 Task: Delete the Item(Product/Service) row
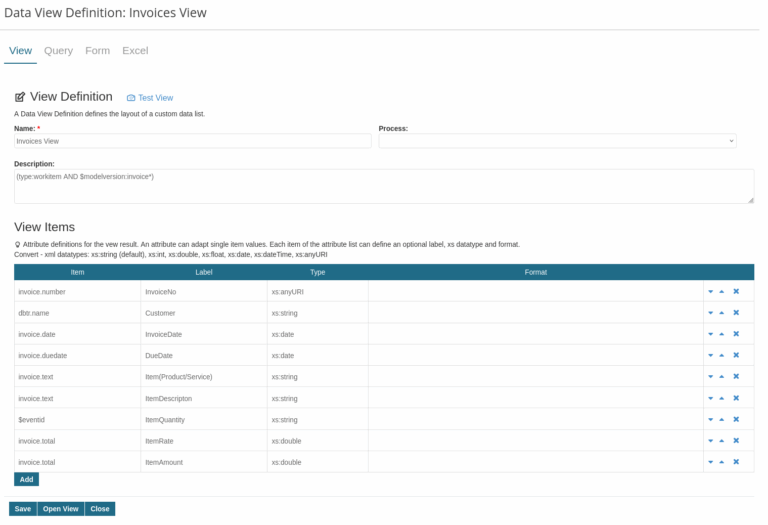point(736,377)
